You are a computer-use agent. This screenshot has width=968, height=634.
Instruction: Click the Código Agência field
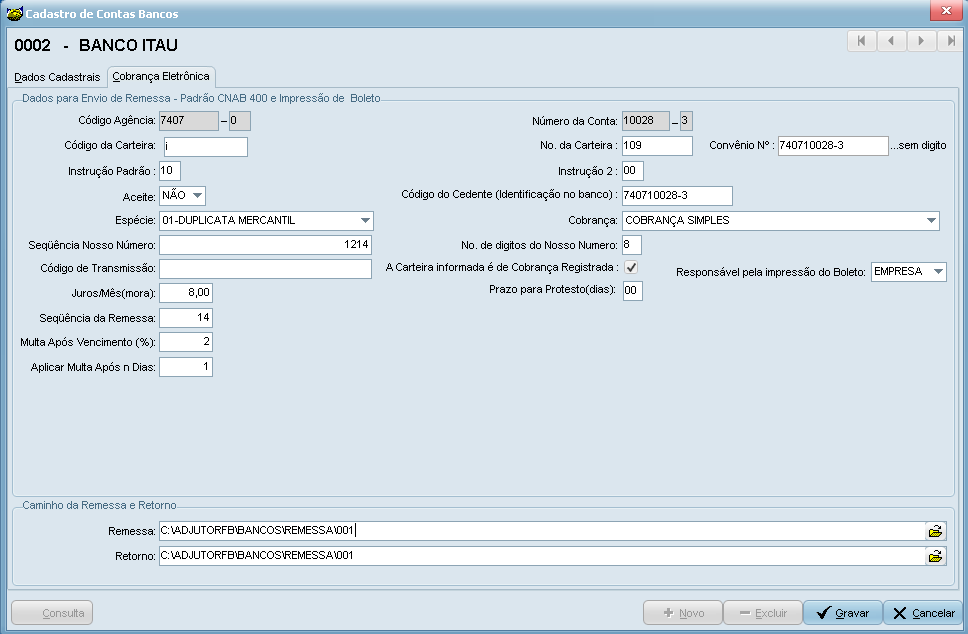pyautogui.click(x=189, y=121)
